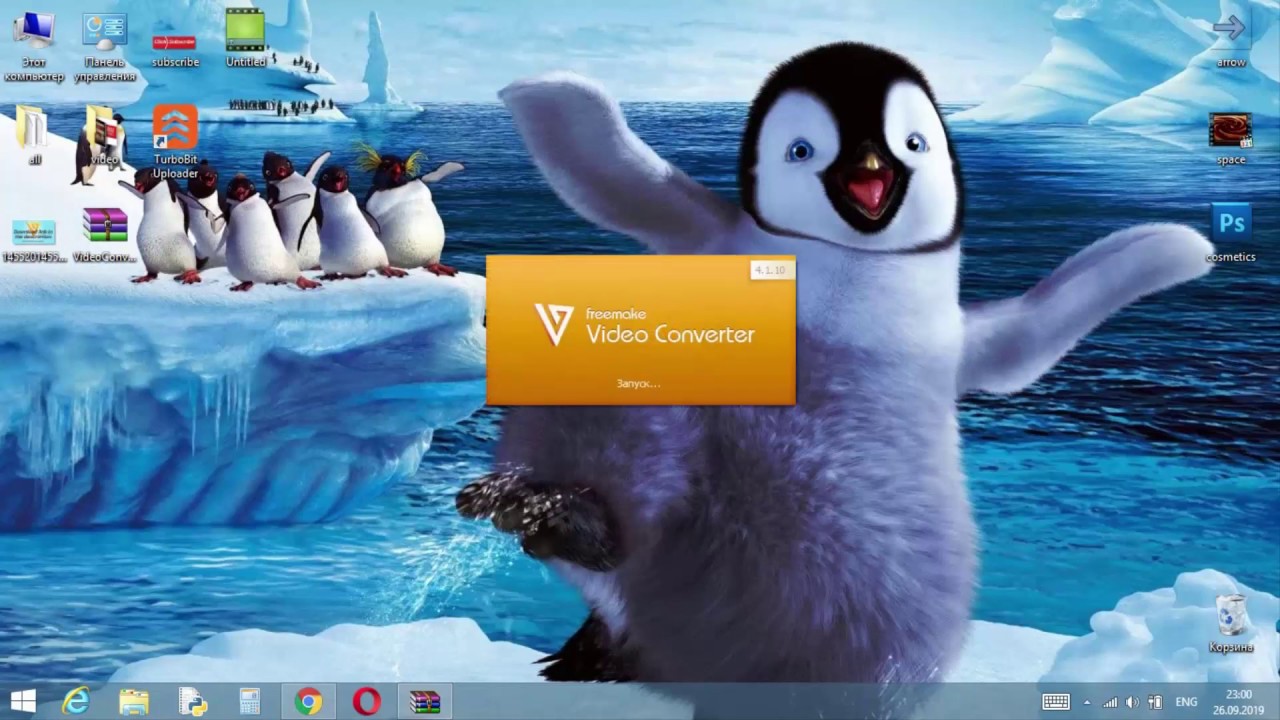Click the Freemake logo on splash screen
Screen dimensions: 1280x720
(x=554, y=326)
